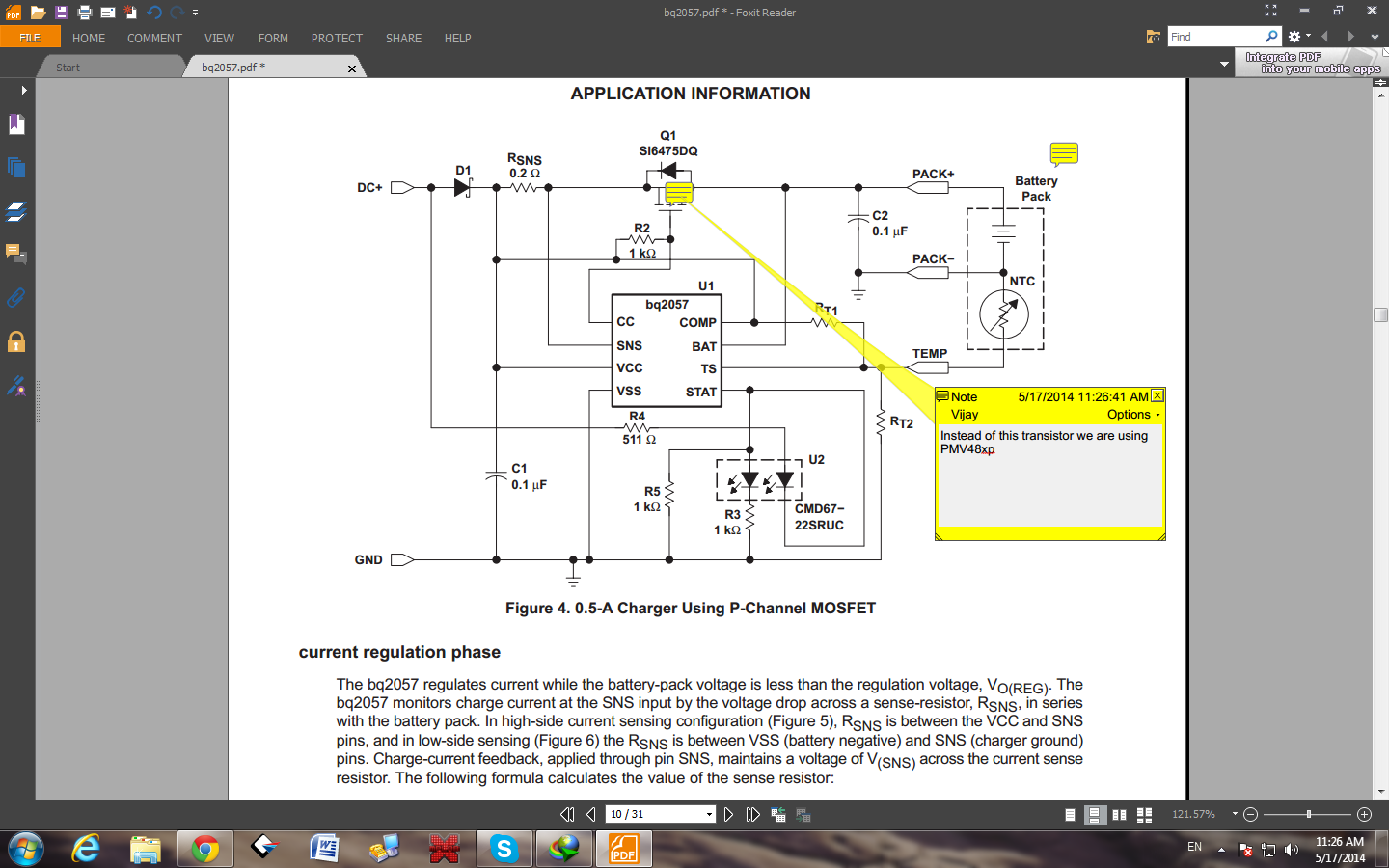Viewport: 1389px width, 868px height.
Task: Go to previous search result arrow
Action: point(1325,37)
